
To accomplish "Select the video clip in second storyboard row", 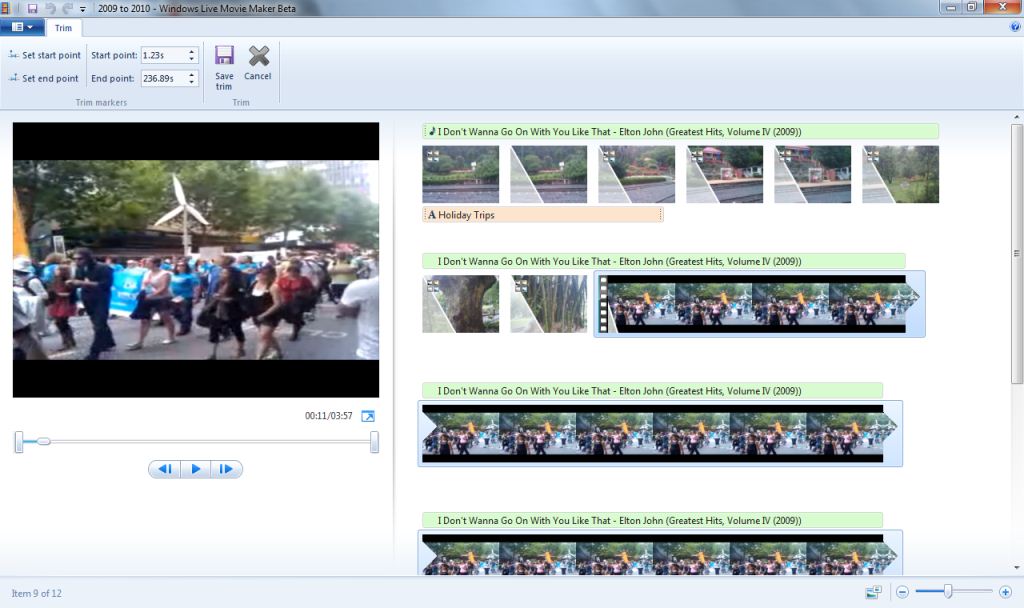I will (759, 304).
